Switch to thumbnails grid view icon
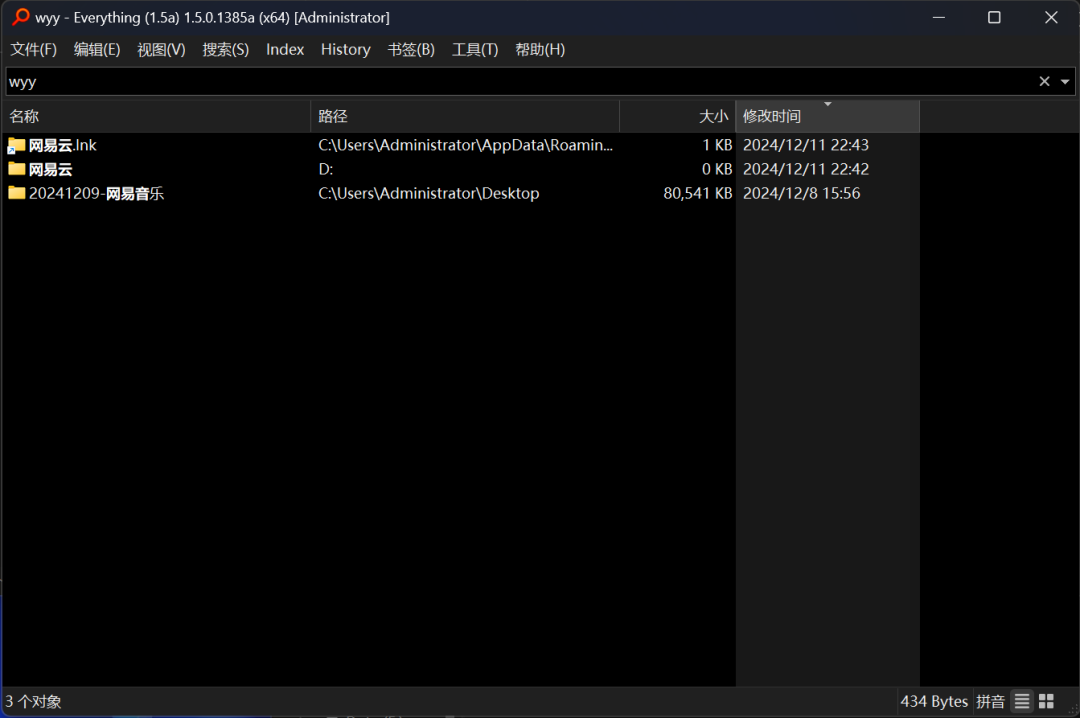Viewport: 1080px width, 718px height. click(1046, 701)
